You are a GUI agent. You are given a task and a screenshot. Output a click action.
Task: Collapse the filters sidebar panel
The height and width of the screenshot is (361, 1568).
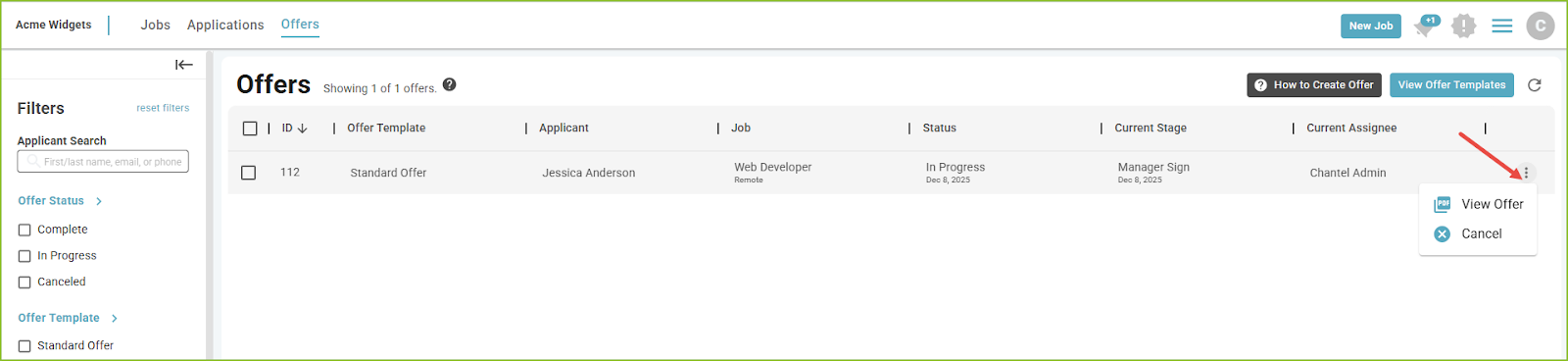pos(183,65)
